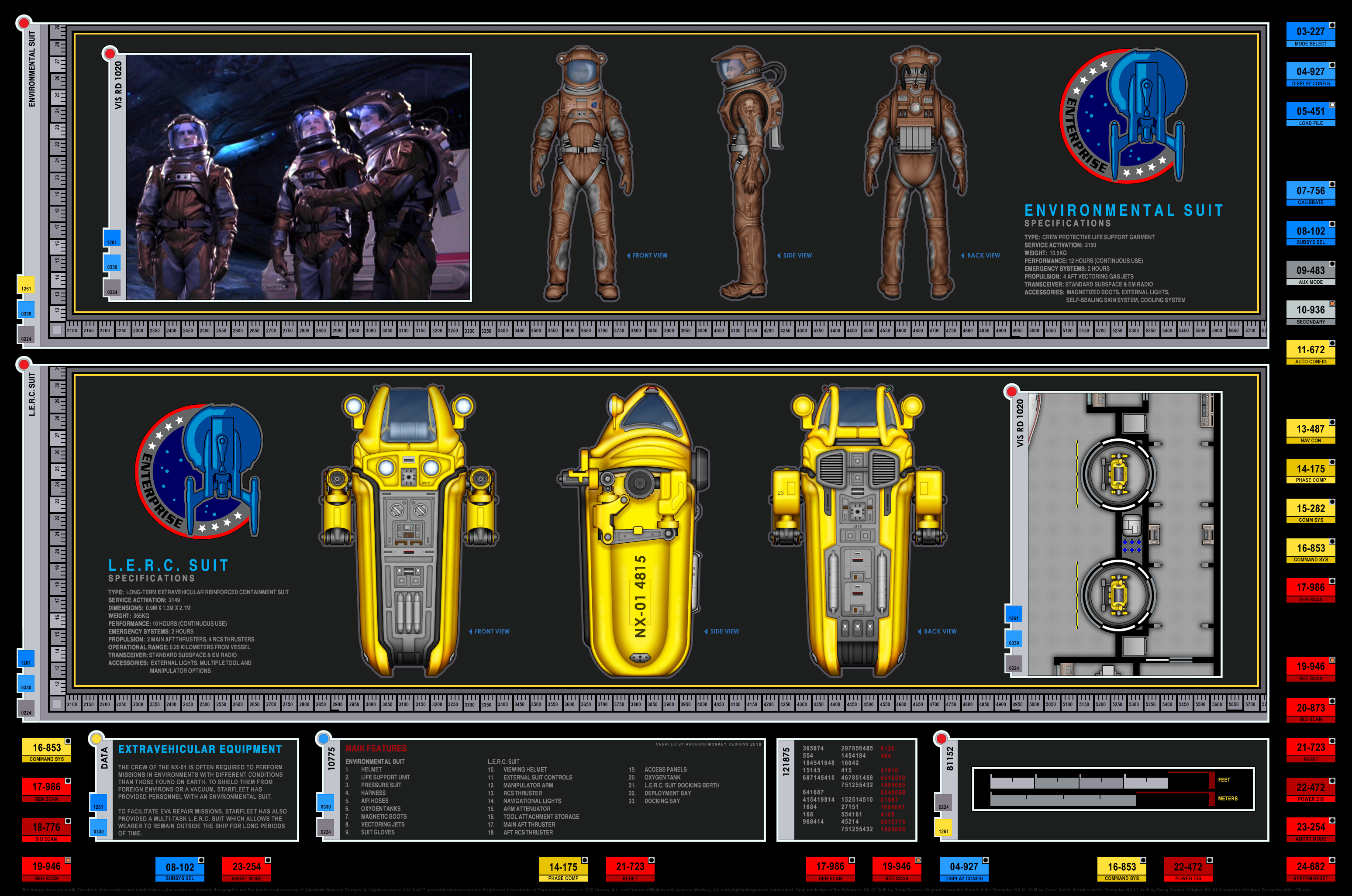Click the red circle atop the ENVIRONMENTAL SUIT tab
The height and width of the screenshot is (896, 1352).
click(24, 24)
